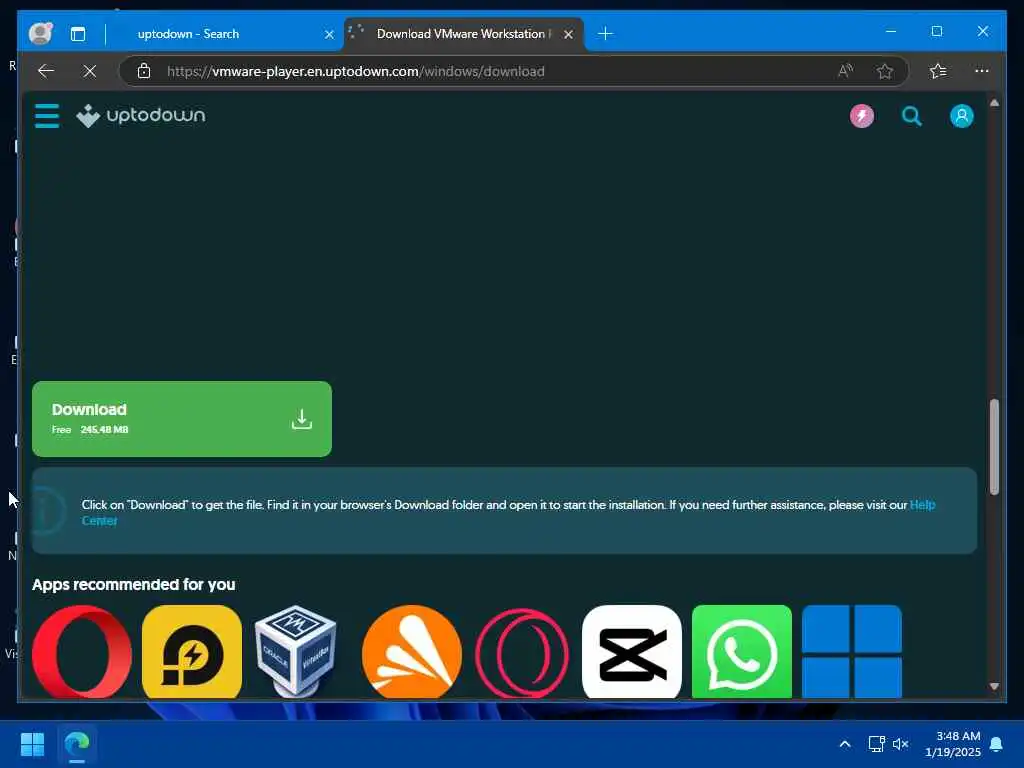Image resolution: width=1024 pixels, height=768 pixels.
Task: Open the uptodown search magnifier
Action: point(912,116)
